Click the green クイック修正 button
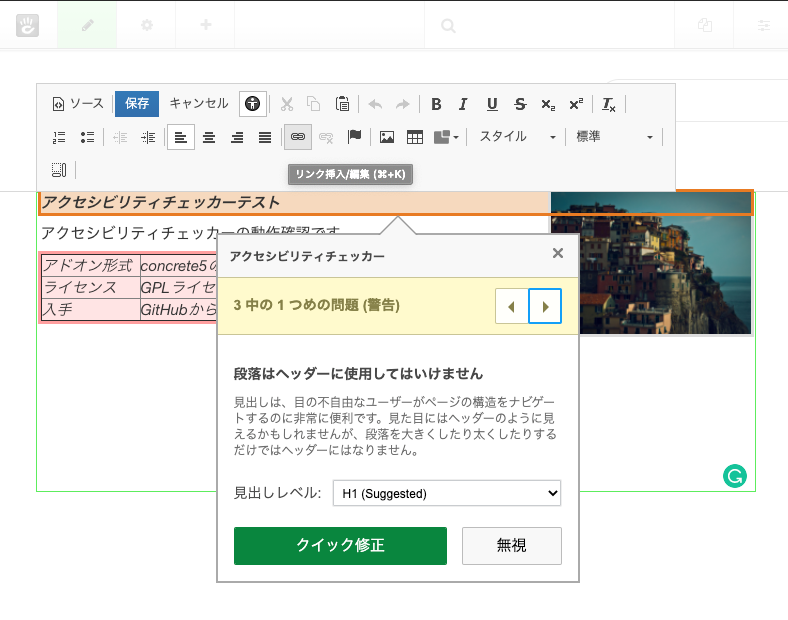The image size is (788, 620). [x=340, y=546]
